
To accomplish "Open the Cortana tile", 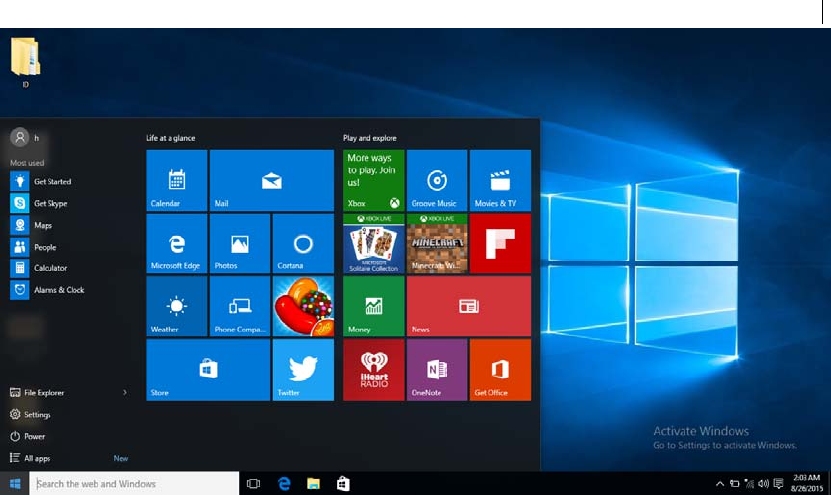I will (303, 243).
